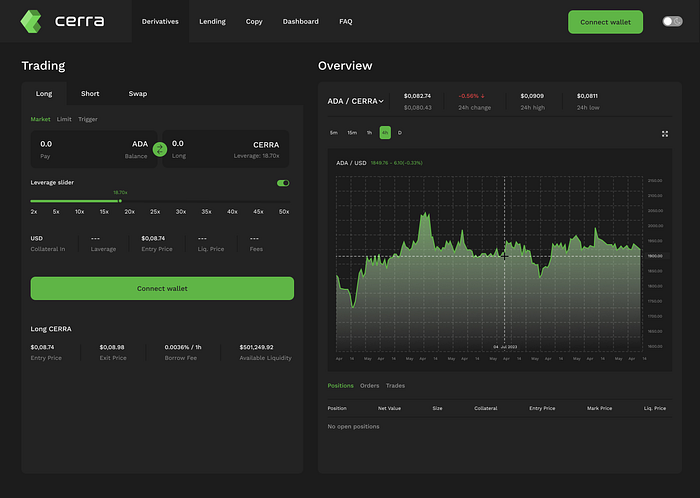Viewport: 700px width, 498px height.
Task: Click the USD Collateral In value
Action: tap(37, 238)
